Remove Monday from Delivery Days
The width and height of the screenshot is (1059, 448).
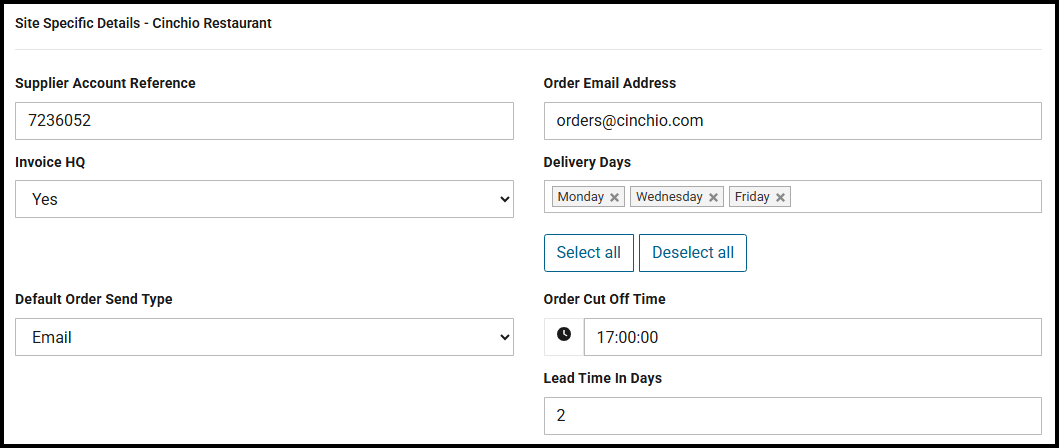coord(614,197)
